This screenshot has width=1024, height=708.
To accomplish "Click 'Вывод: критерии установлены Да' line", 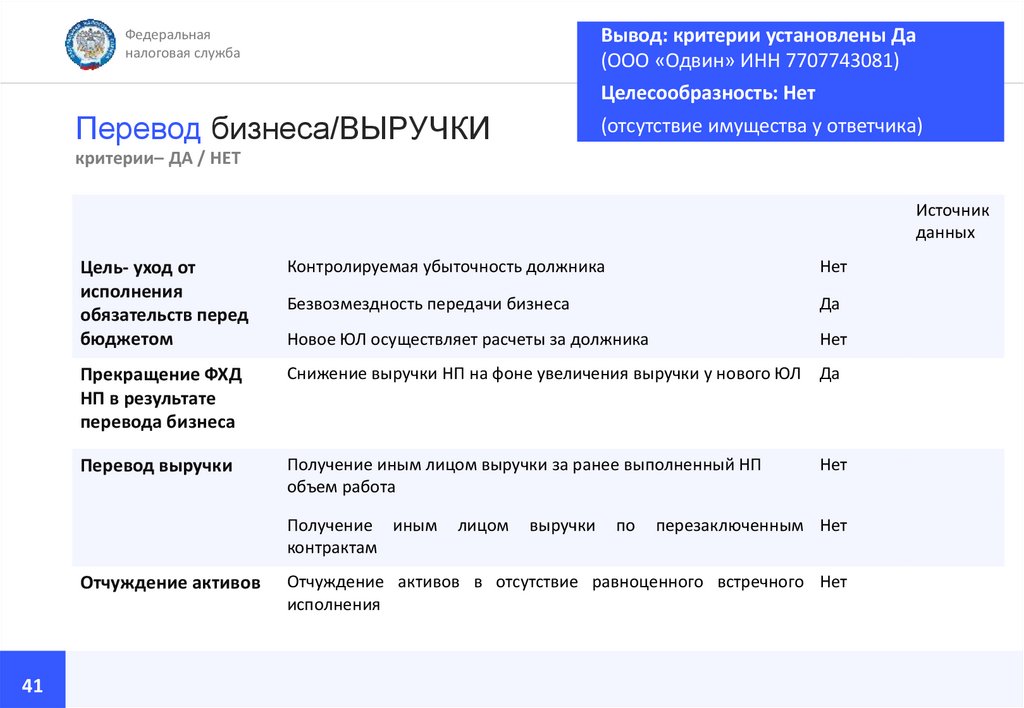I will 758,35.
